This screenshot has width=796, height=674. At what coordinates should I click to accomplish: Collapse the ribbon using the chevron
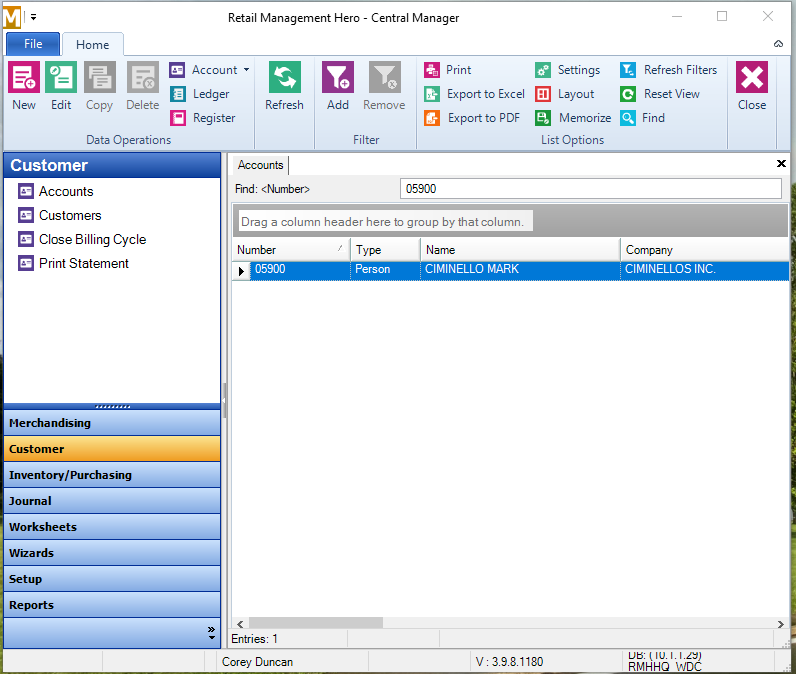(x=778, y=44)
